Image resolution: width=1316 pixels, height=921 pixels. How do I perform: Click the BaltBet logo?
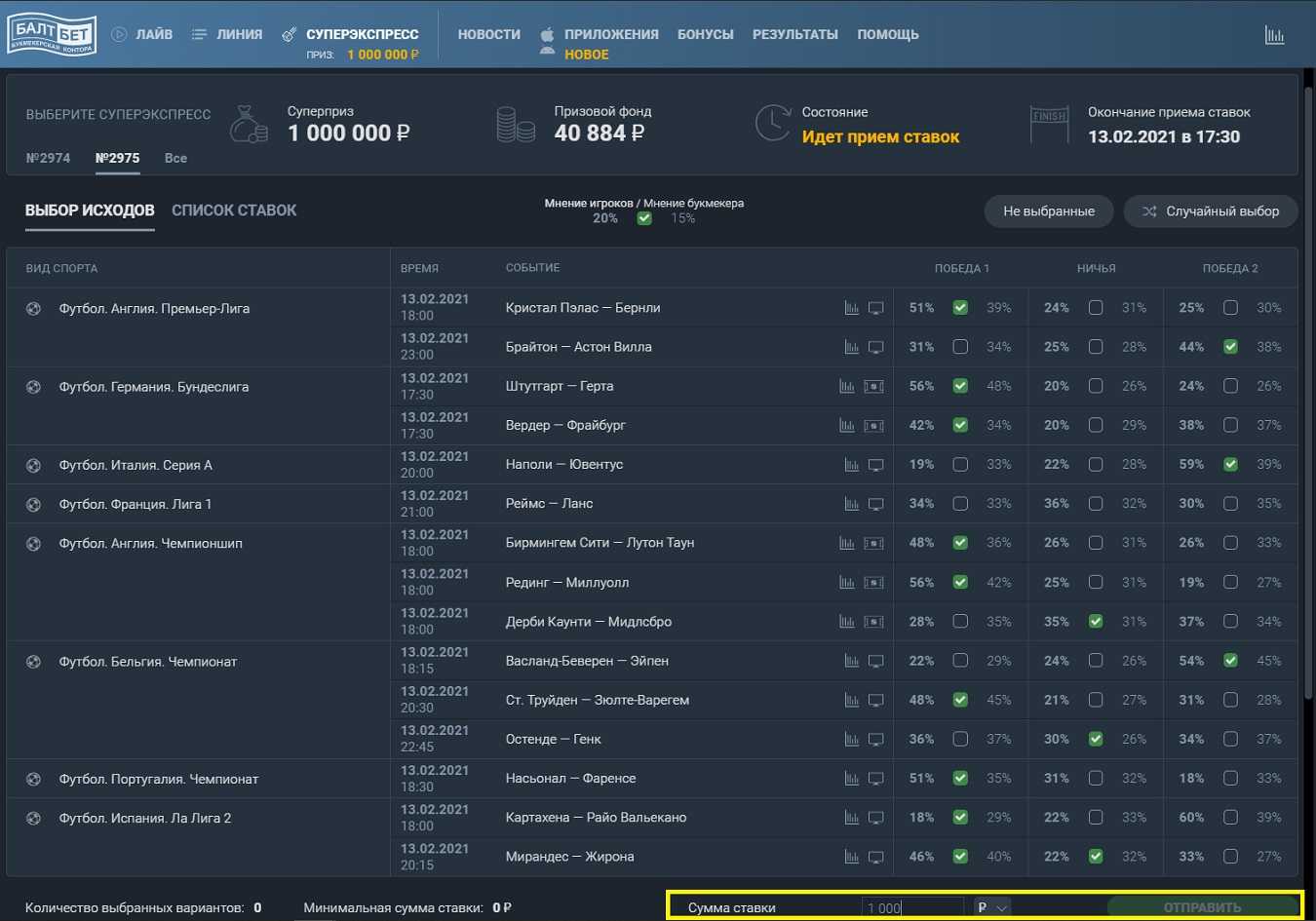click(53, 34)
